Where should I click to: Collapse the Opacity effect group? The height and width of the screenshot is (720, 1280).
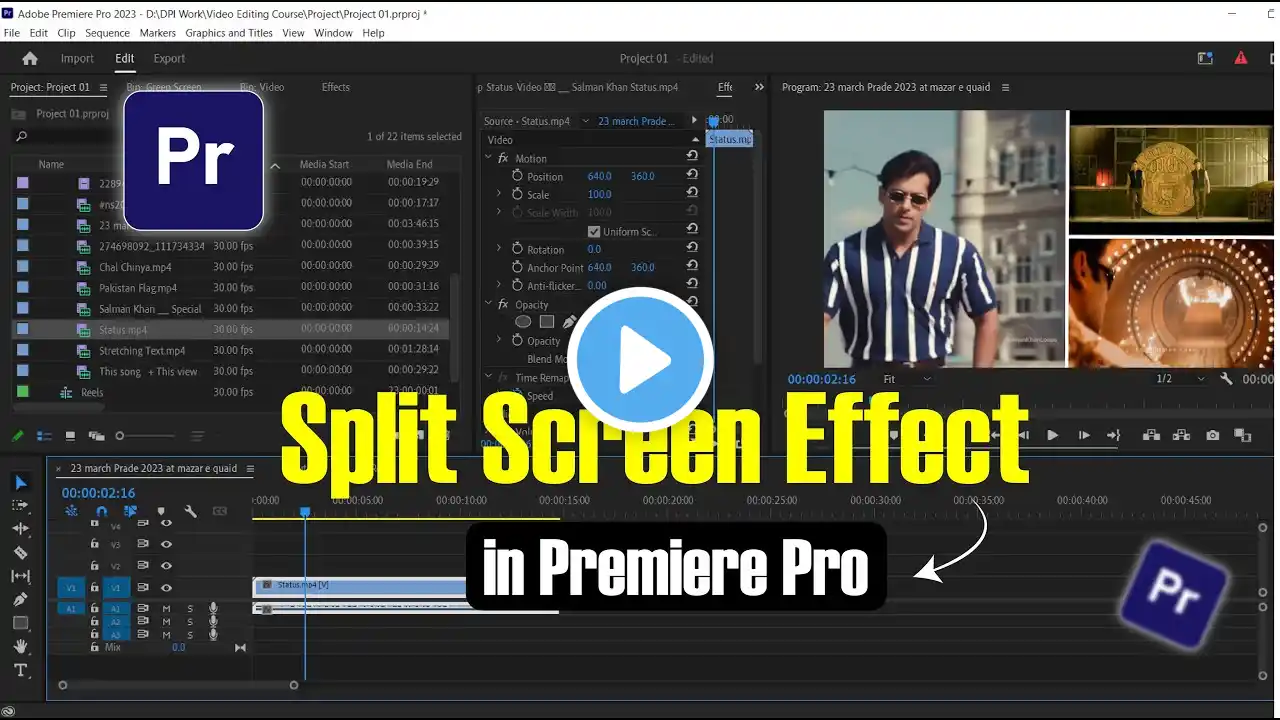488,304
